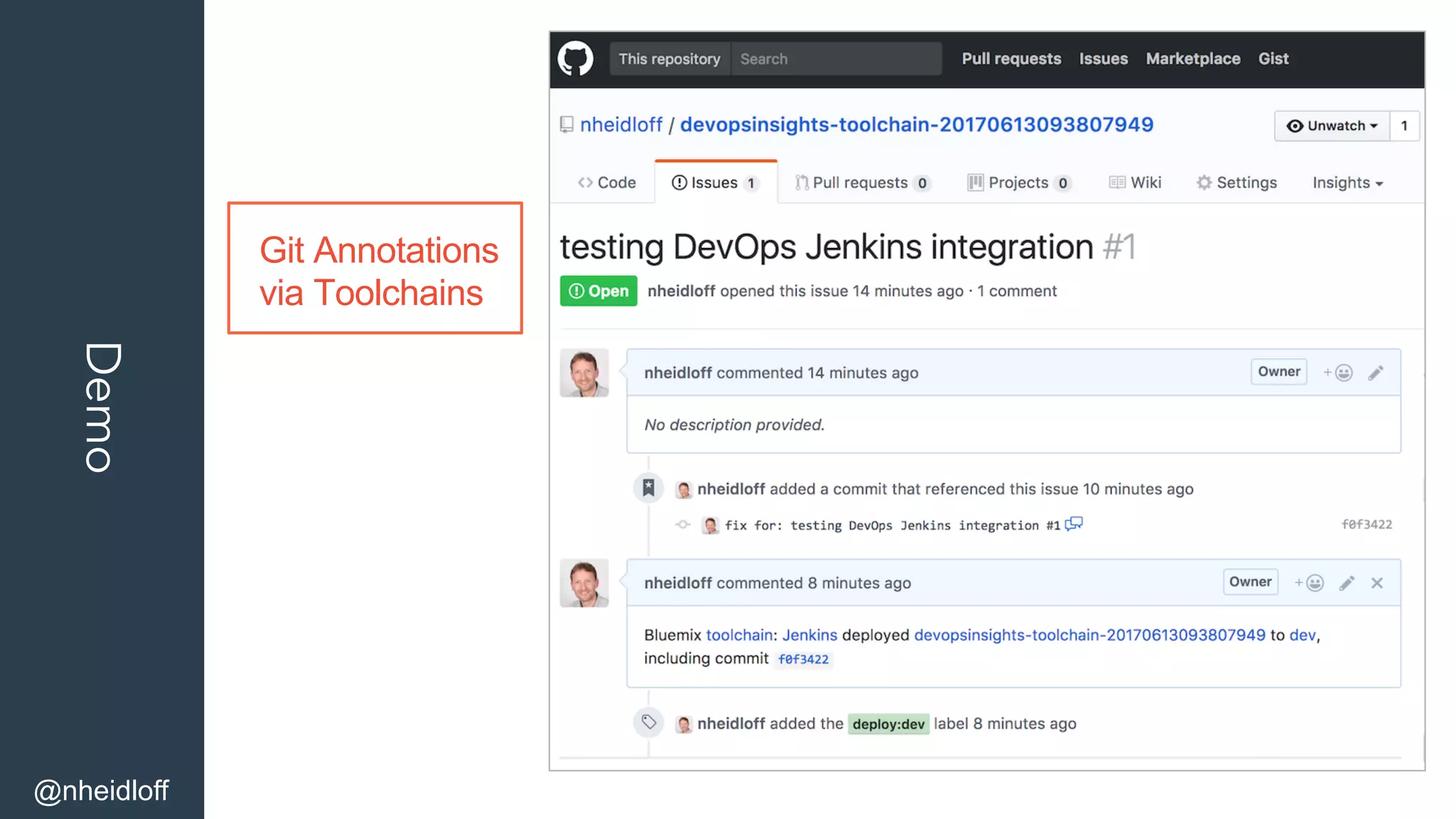Click issue title testing DevOps Jenkins integration
The image size is (1456, 819).
827,247
